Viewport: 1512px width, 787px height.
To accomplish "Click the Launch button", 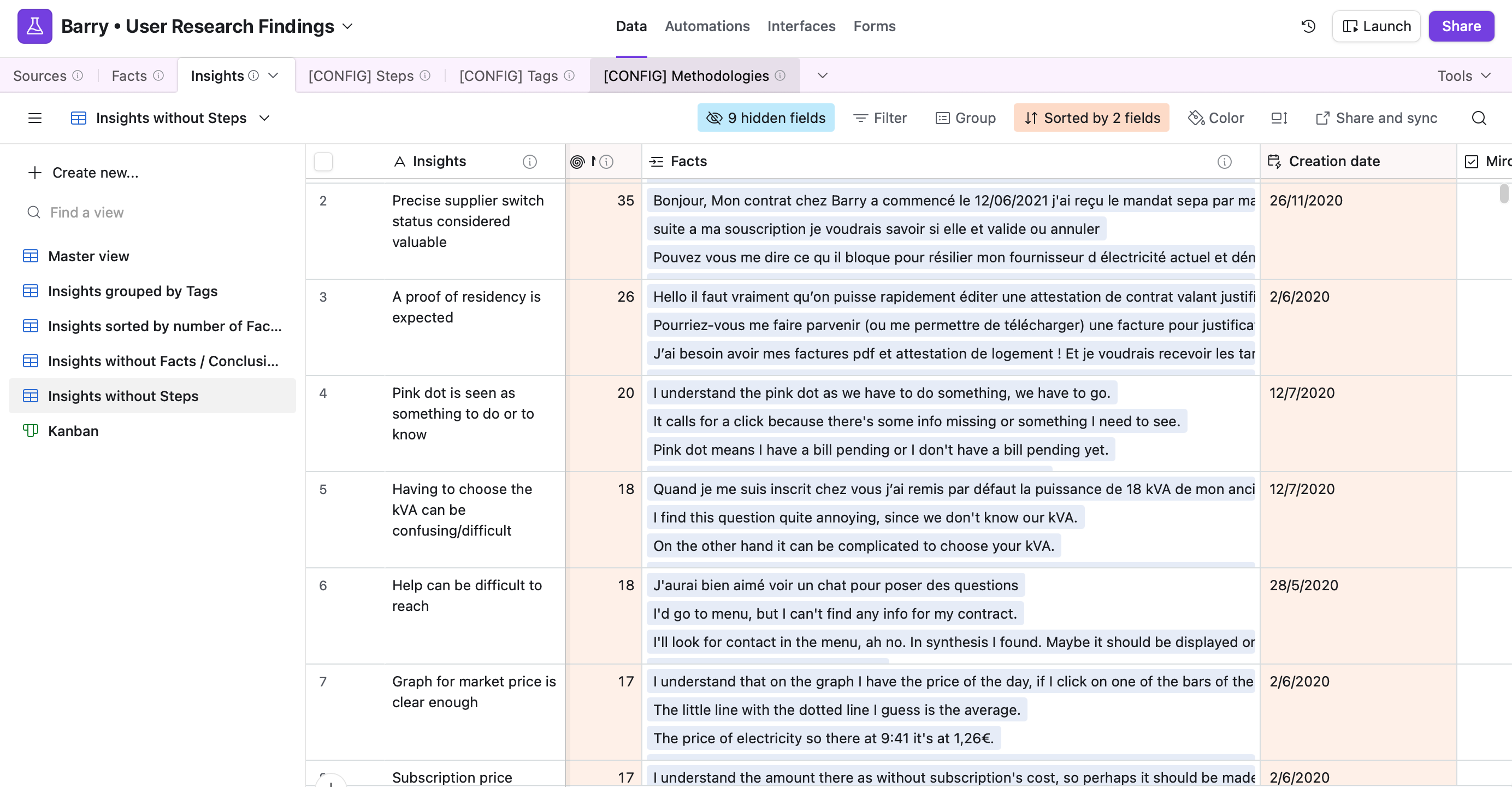I will [1376, 26].
